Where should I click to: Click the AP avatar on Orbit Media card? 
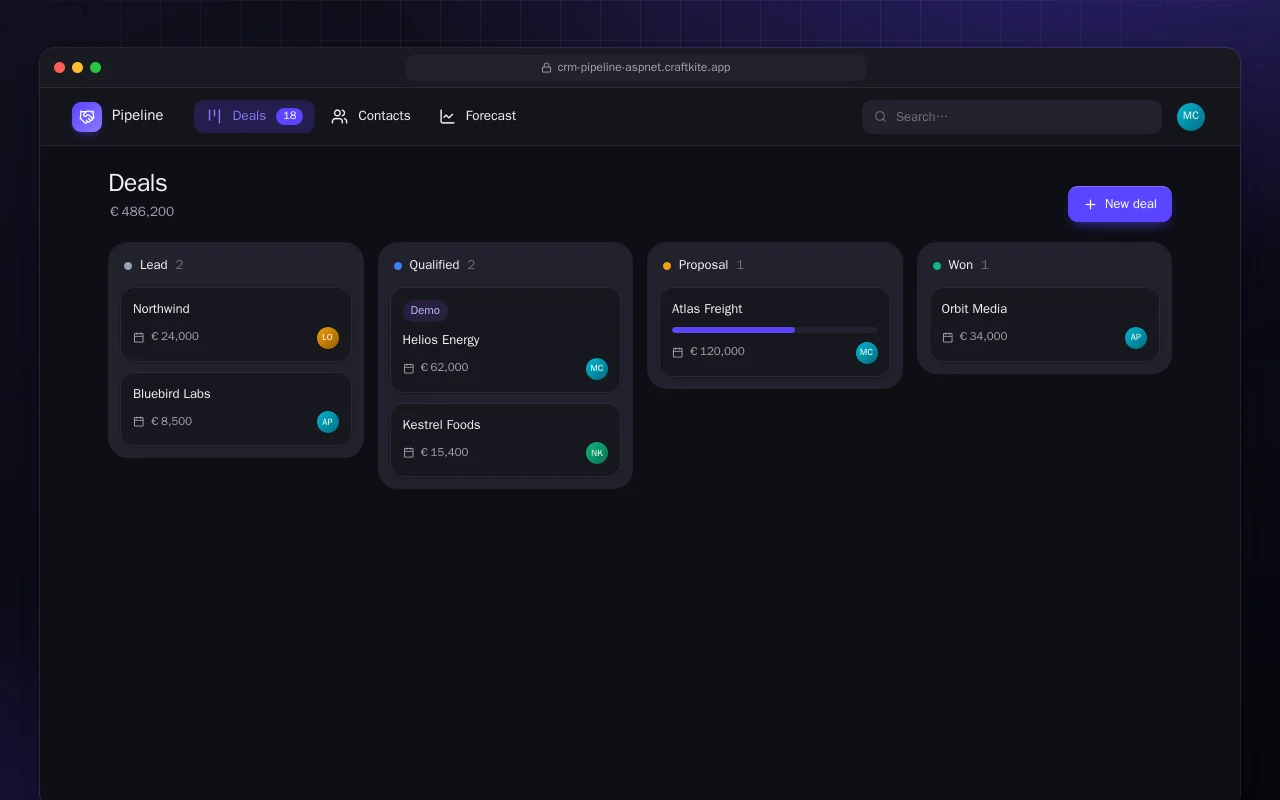[x=1136, y=337]
